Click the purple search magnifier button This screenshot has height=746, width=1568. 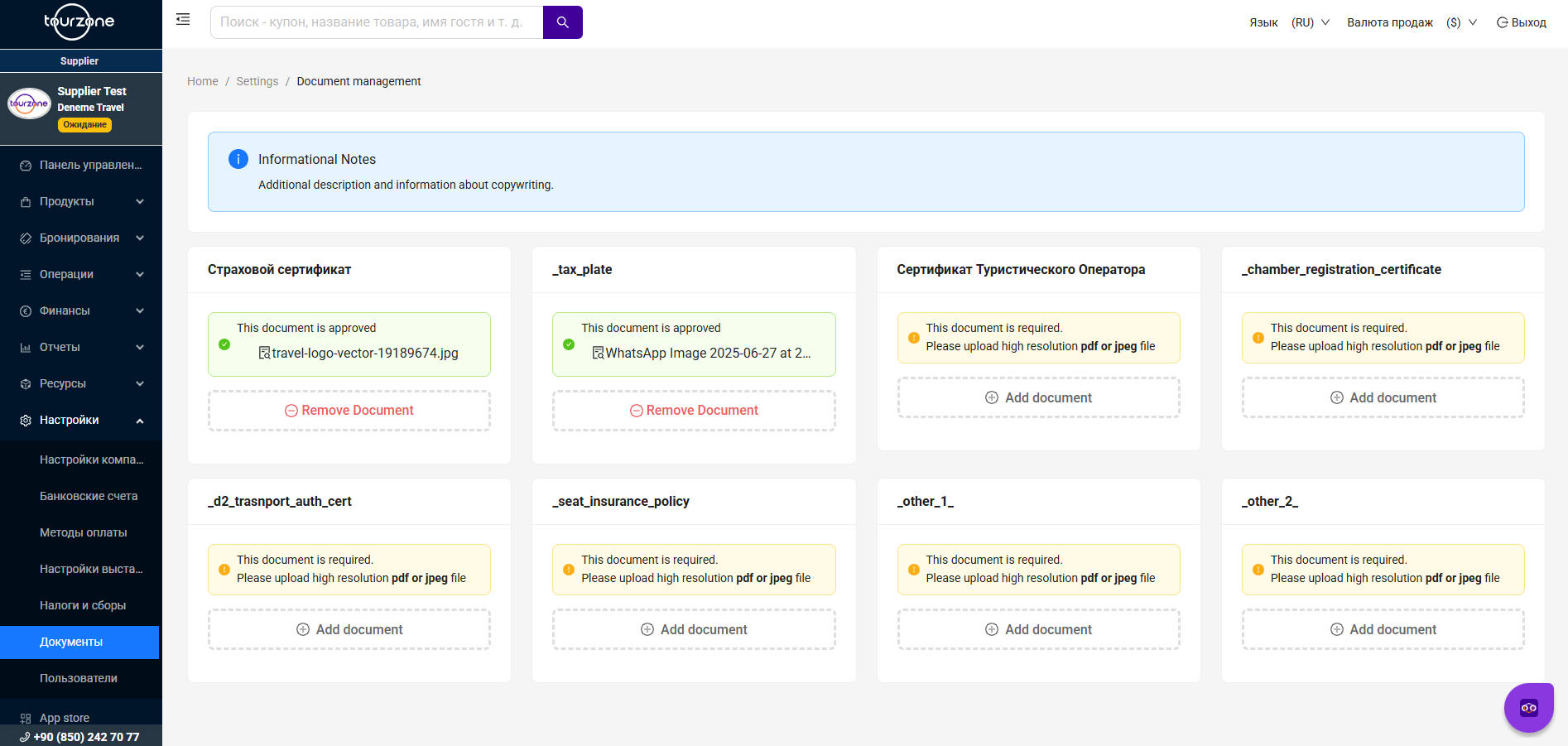(x=562, y=22)
